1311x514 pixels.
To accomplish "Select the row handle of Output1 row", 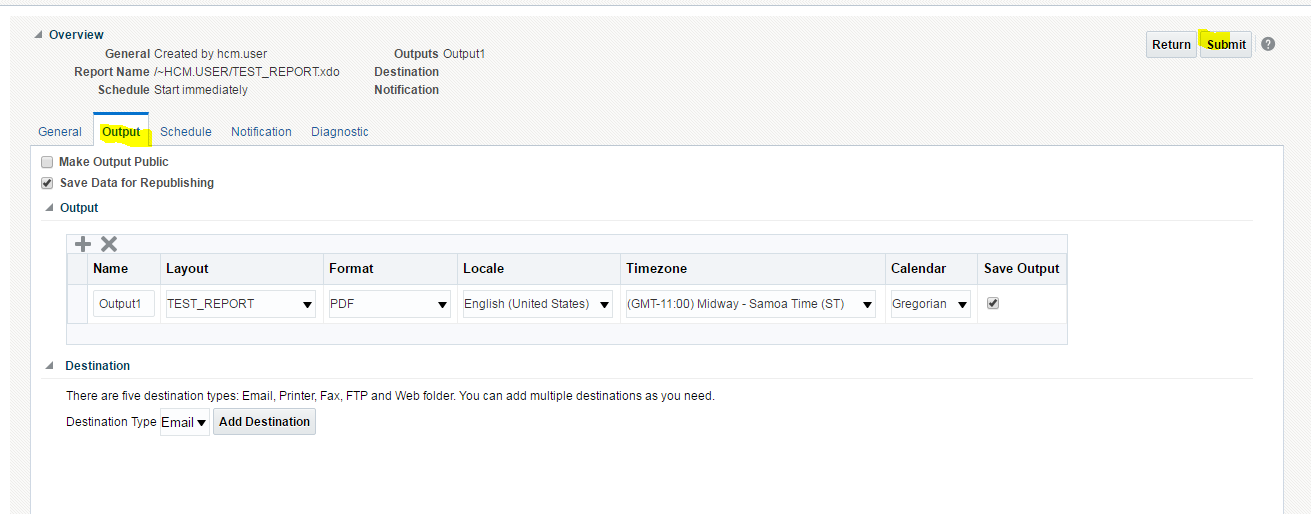I will (77, 304).
